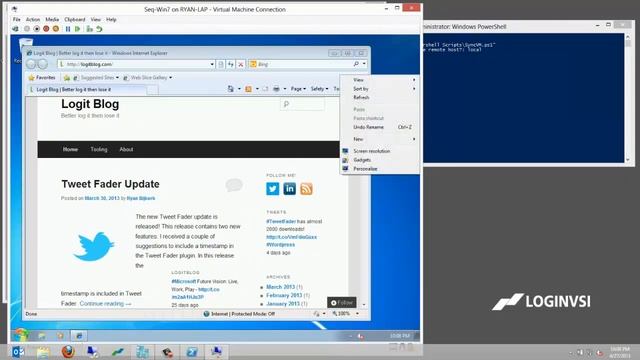Choose Personalize from the context menu
Screen dimensions: 640x360
(380, 169)
